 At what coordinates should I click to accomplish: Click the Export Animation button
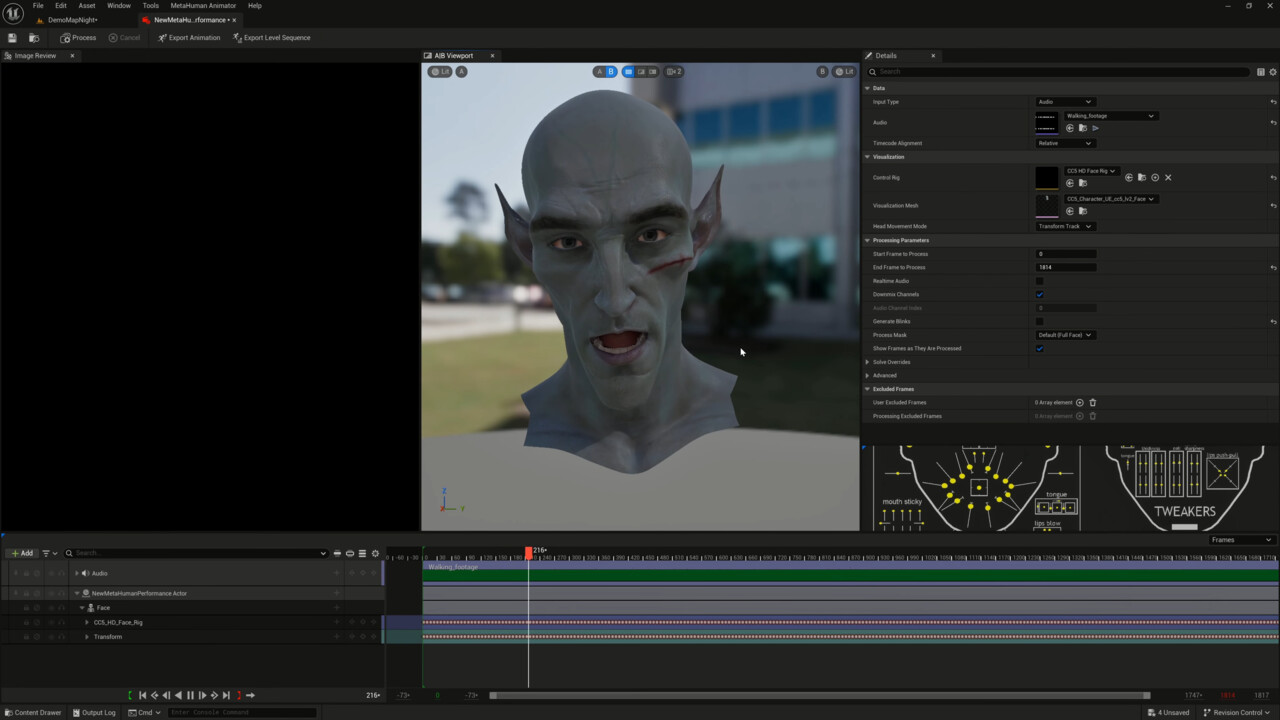[189, 38]
